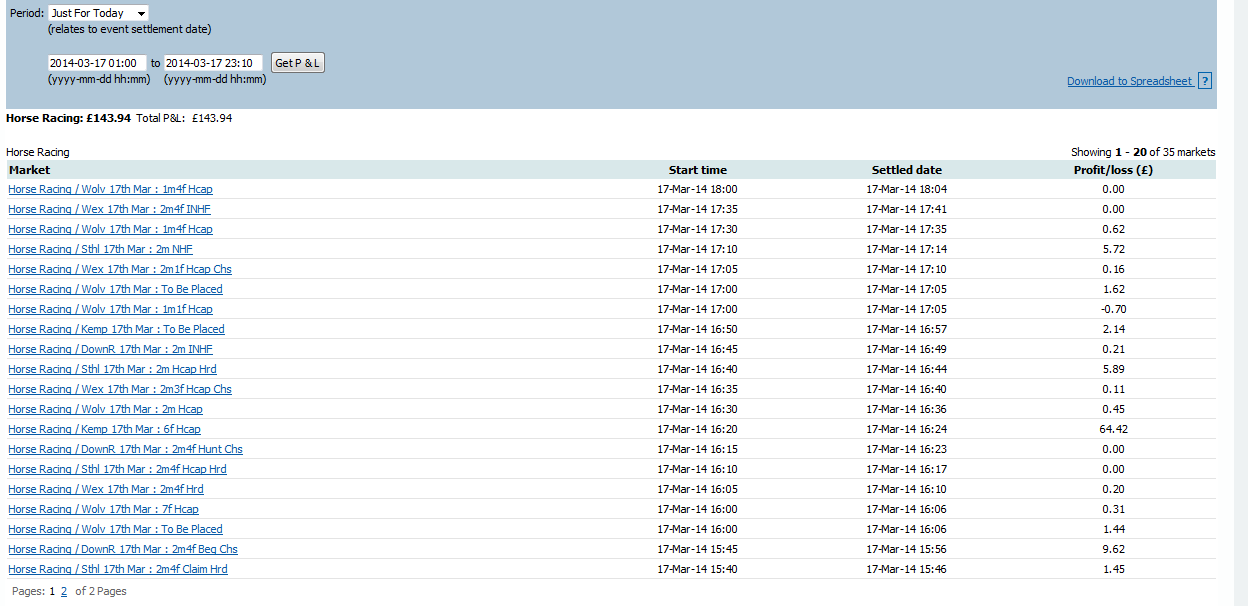
Task: Click the Get P & L button
Action: (298, 63)
